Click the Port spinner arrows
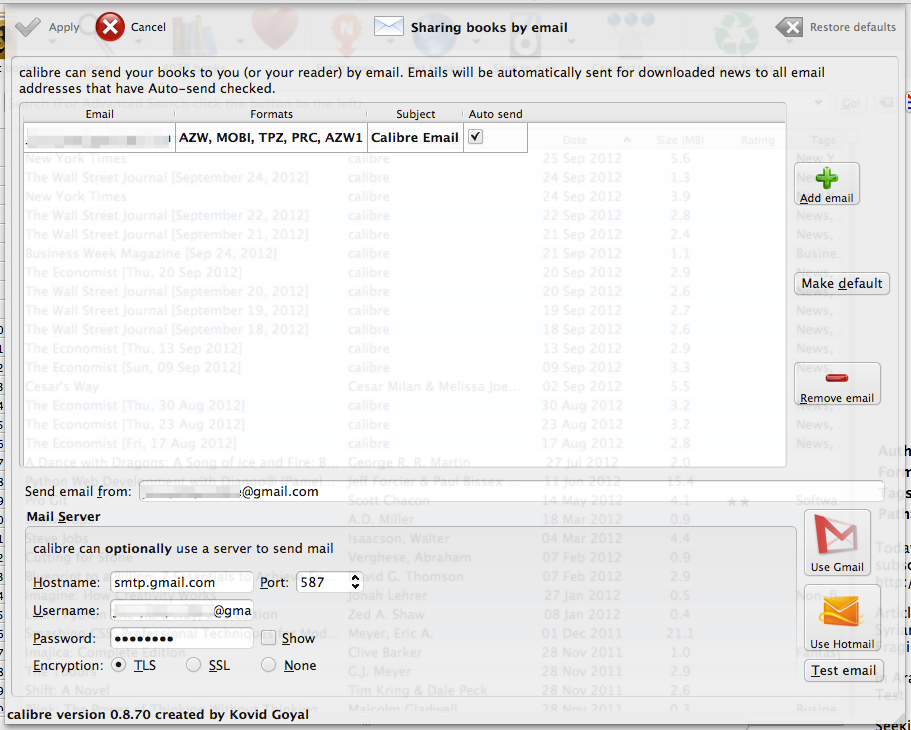911x730 pixels. pos(355,582)
